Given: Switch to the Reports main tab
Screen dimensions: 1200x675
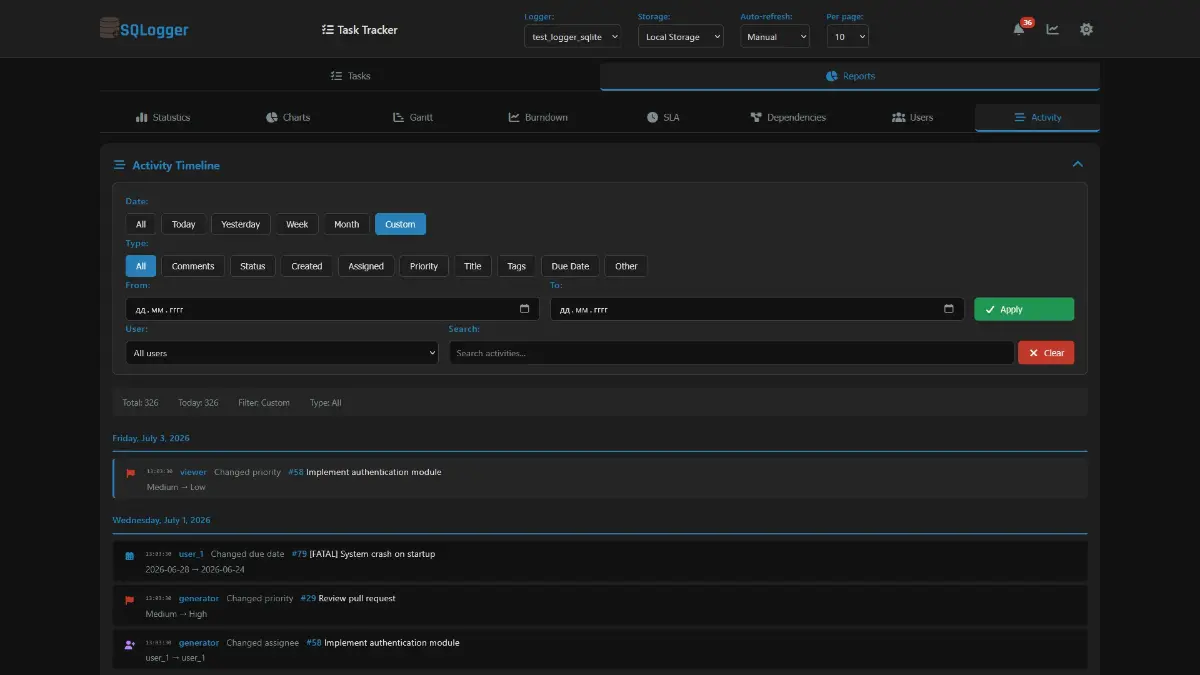Looking at the screenshot, I should (850, 76).
